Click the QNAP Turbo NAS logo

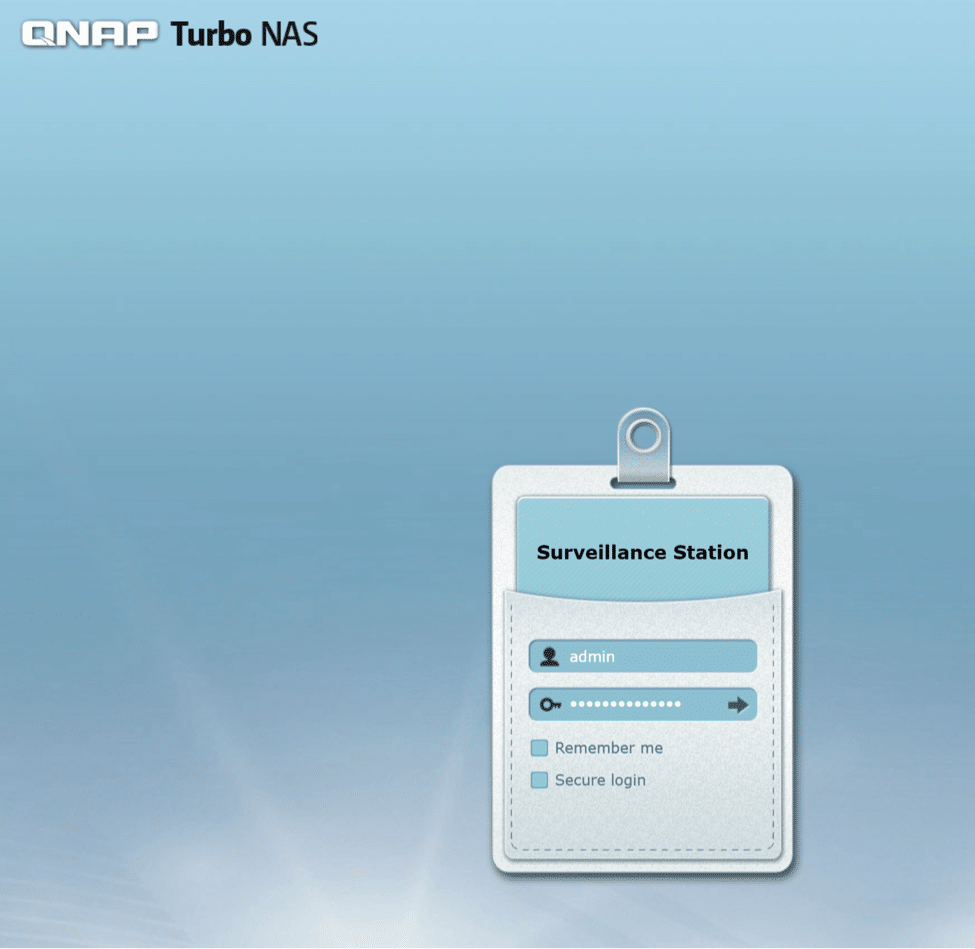(x=170, y=34)
